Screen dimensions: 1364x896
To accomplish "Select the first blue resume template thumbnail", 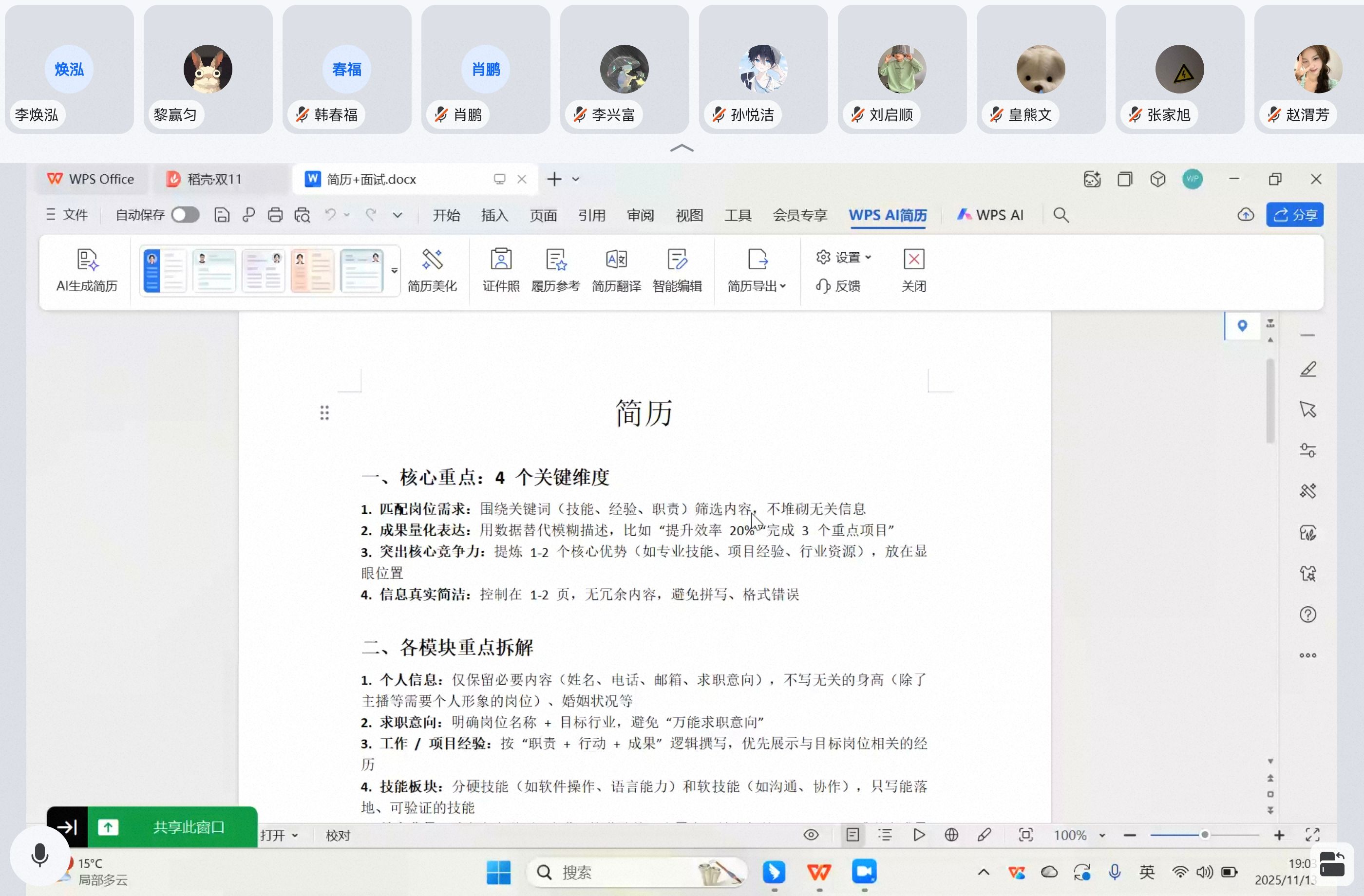I will [165, 270].
